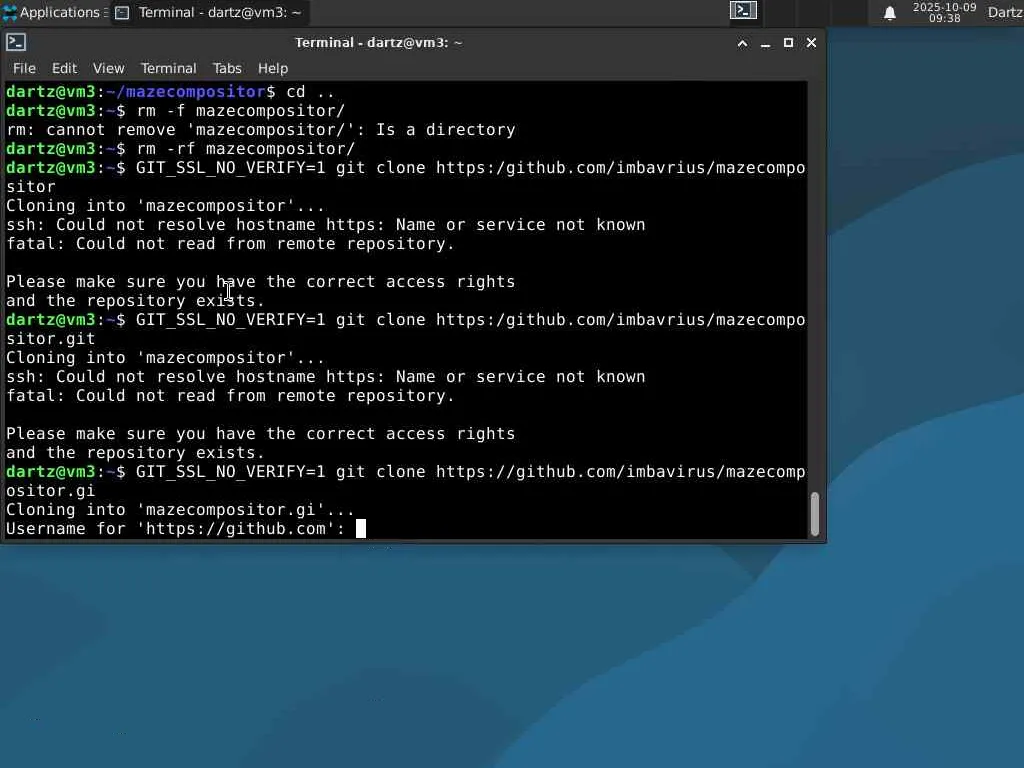Image resolution: width=1024 pixels, height=768 pixels.
Task: Click the terminal launcher icon in the top panel
Action: point(743,10)
